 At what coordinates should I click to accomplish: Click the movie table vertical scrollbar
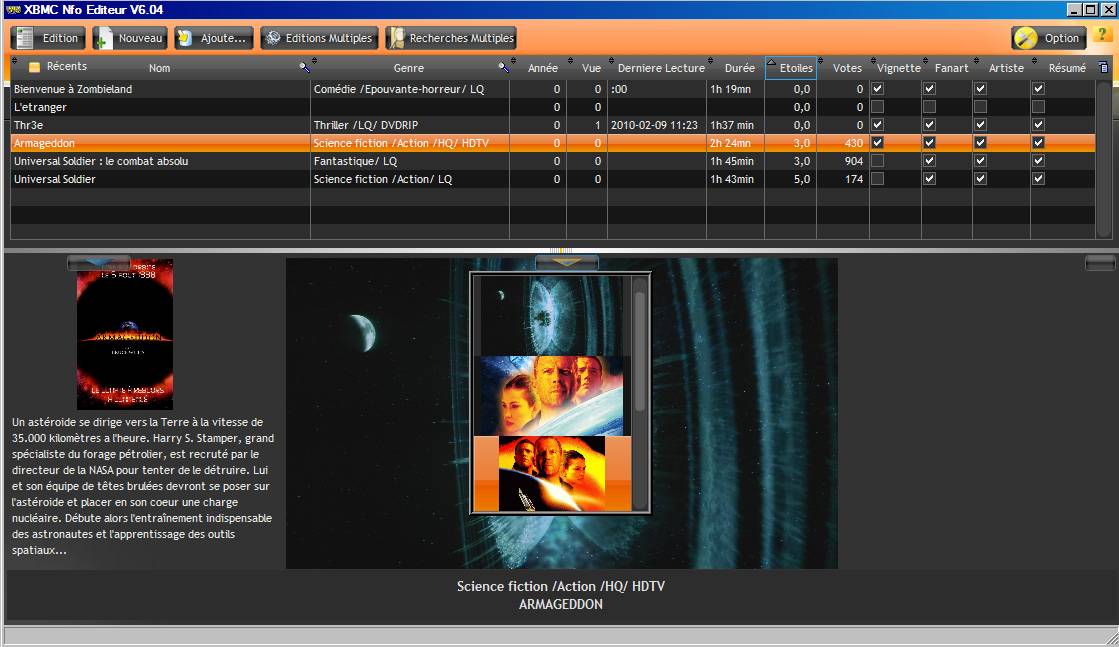1103,158
